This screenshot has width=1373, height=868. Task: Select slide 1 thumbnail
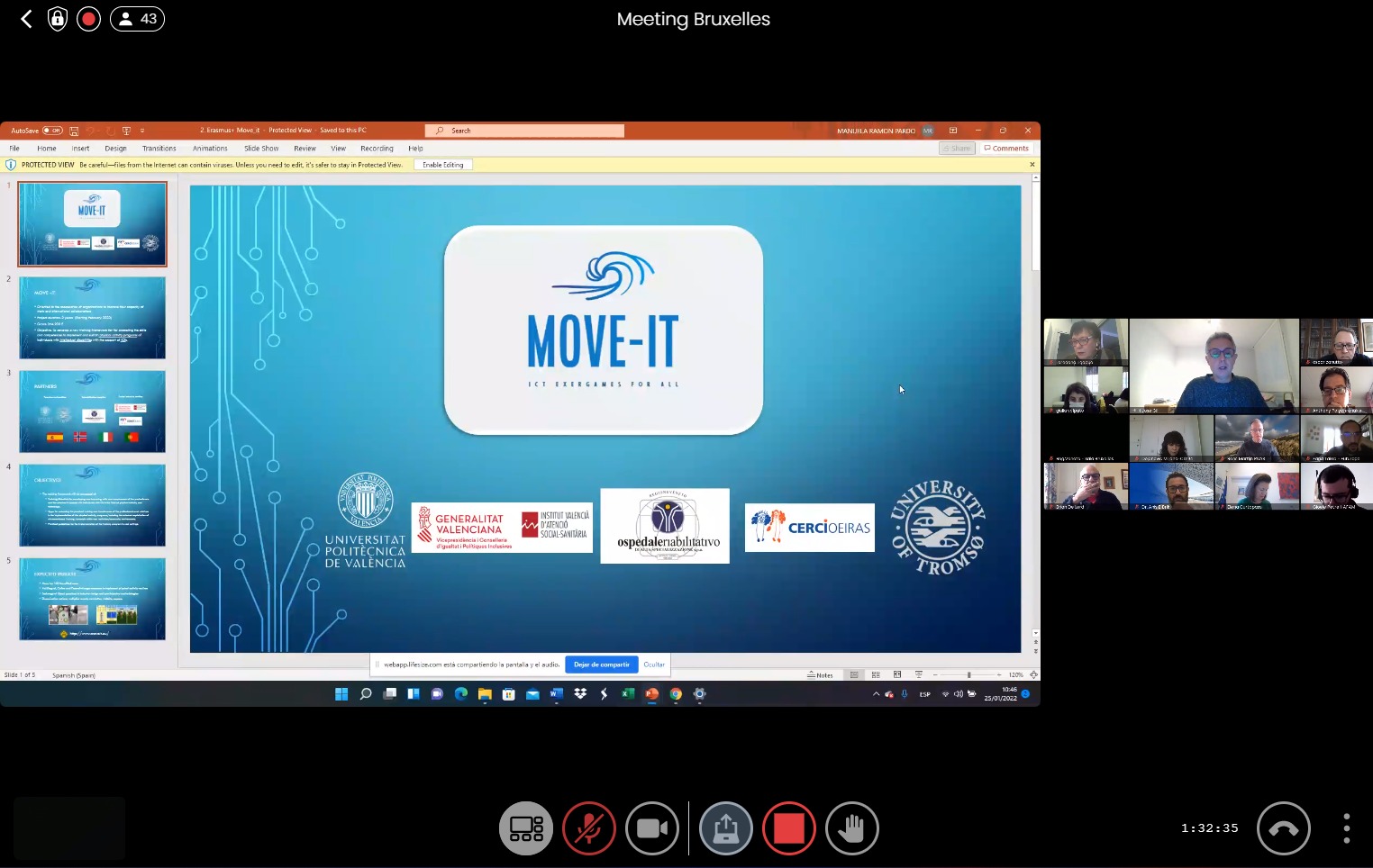tap(93, 224)
